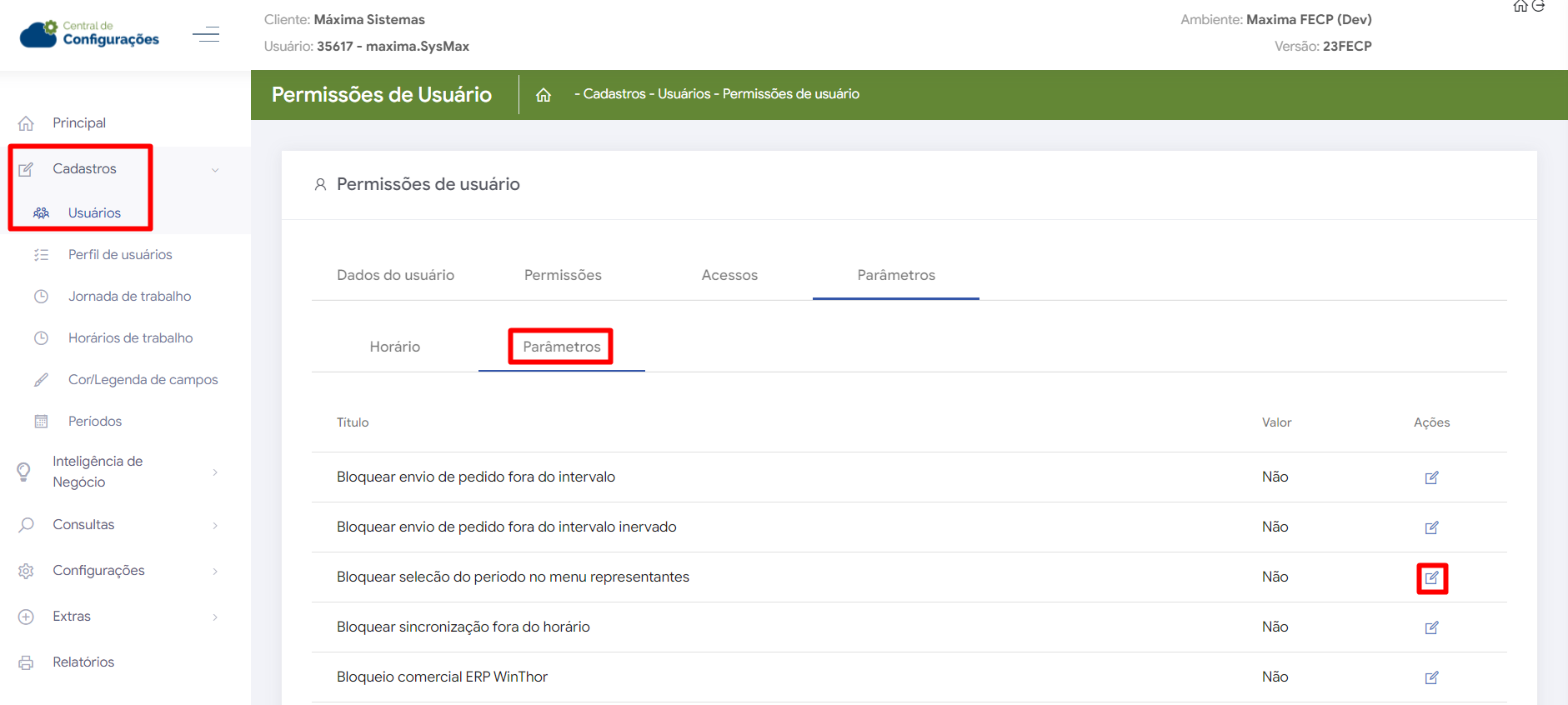This screenshot has height=705, width=1568.
Task: Edit 'Bloqueio comercial ERP WinThor' parameter
Action: click(x=1431, y=677)
